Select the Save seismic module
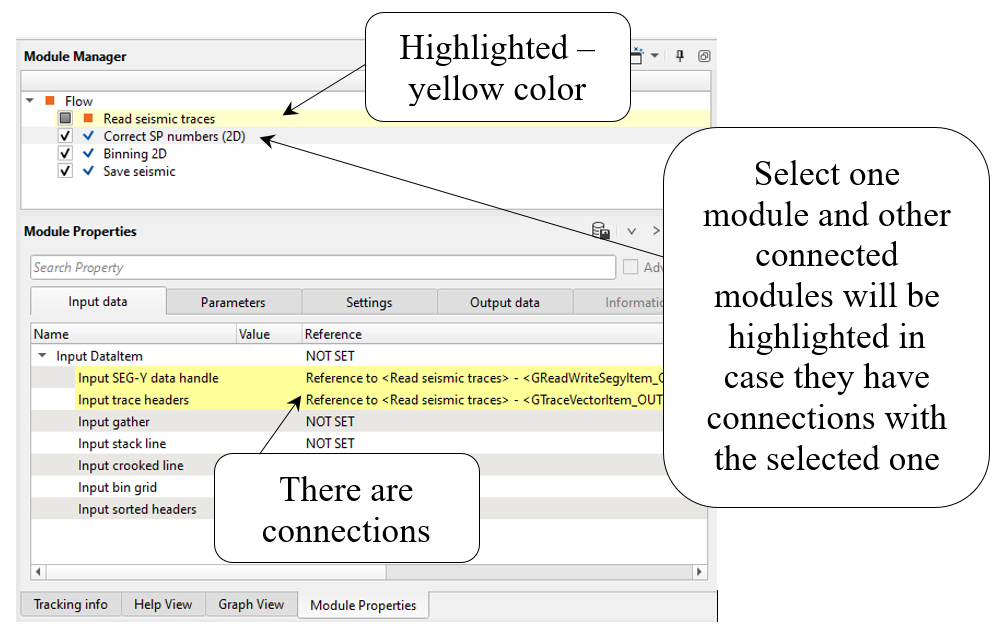The height and width of the screenshot is (635, 999). click(139, 171)
